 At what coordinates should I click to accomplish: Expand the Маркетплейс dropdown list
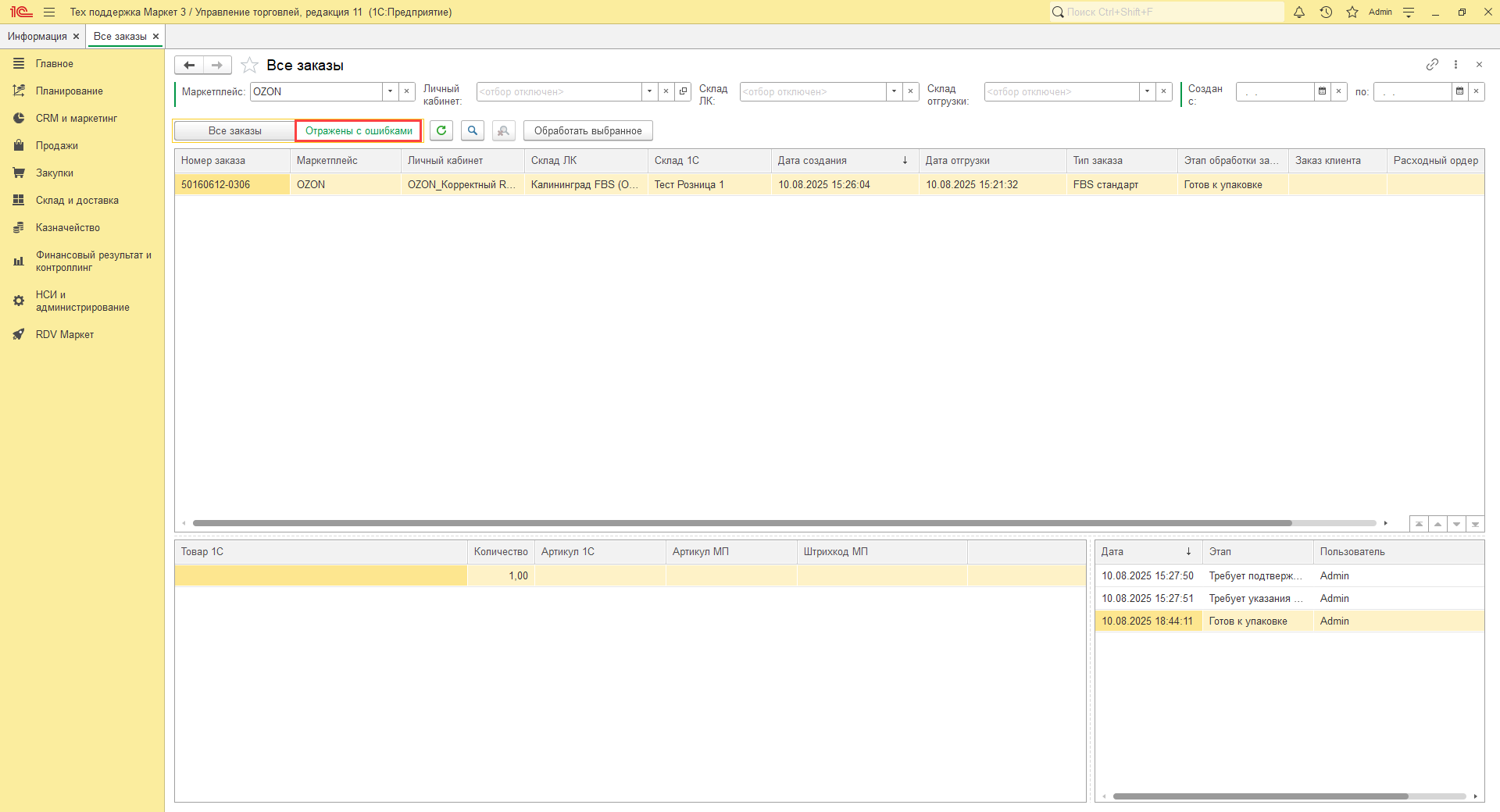click(x=390, y=92)
